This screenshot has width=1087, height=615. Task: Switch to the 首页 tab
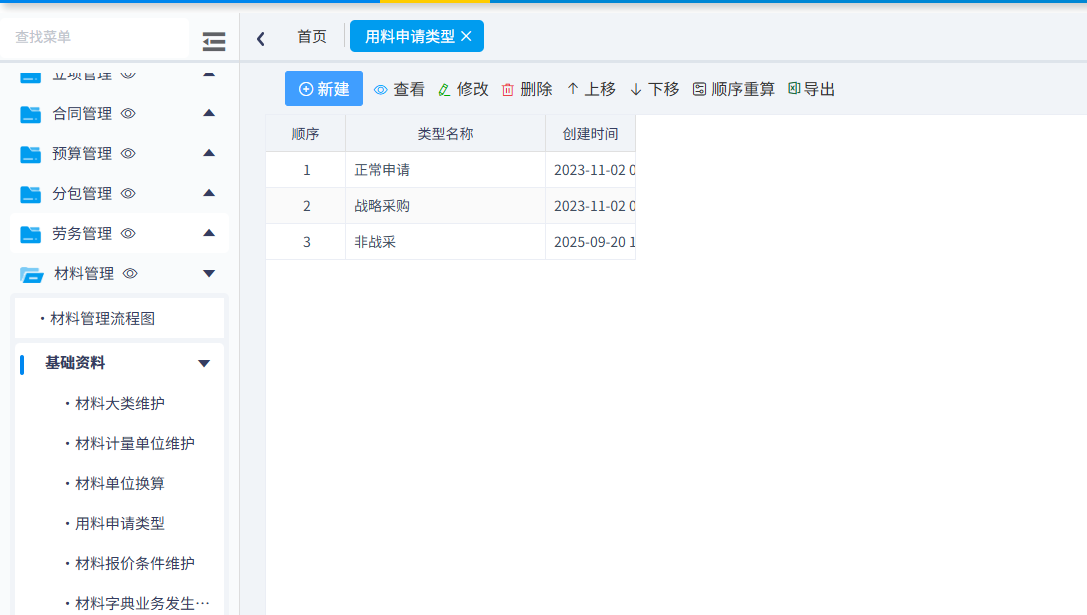point(312,37)
